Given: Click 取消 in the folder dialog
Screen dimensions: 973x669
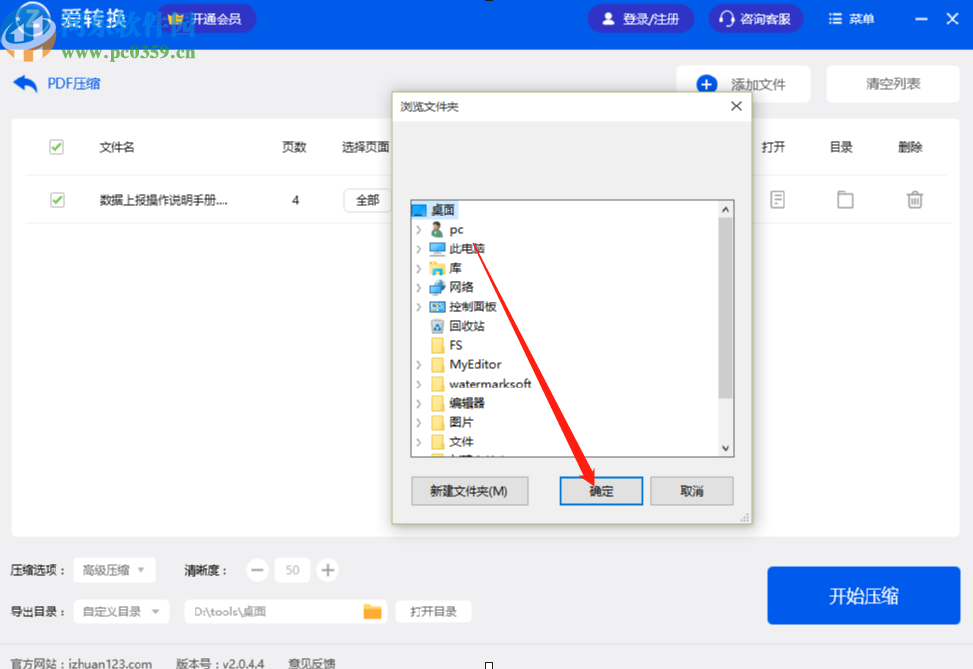Looking at the screenshot, I should [692, 491].
